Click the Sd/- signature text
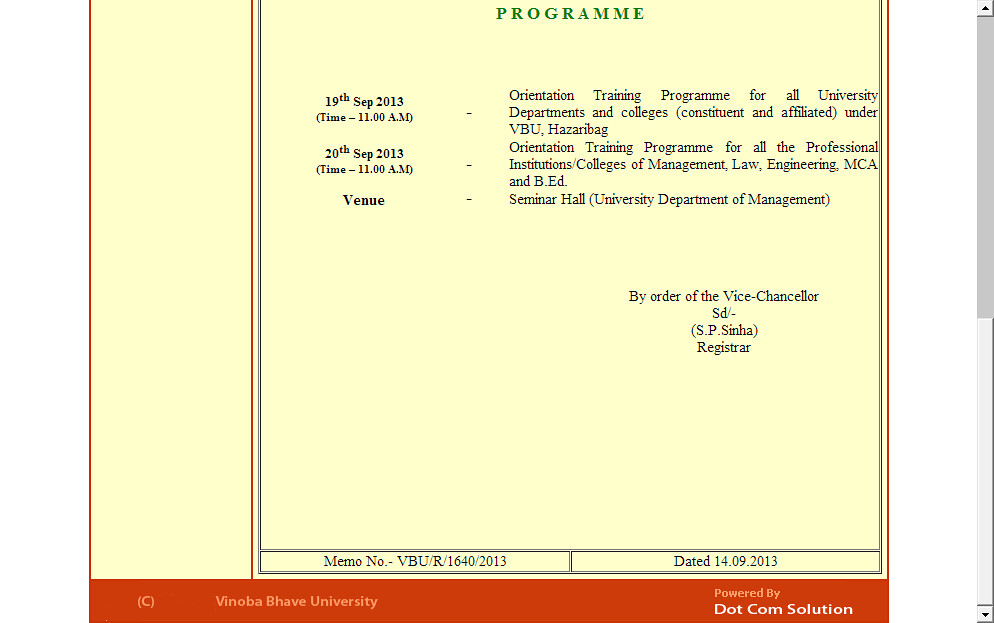The height and width of the screenshot is (623, 994). [723, 313]
